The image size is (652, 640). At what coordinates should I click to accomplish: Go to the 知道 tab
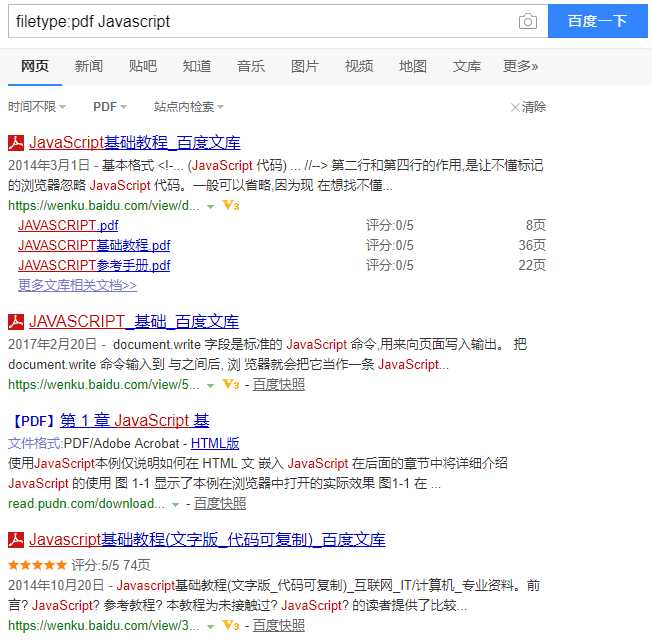[x=197, y=66]
